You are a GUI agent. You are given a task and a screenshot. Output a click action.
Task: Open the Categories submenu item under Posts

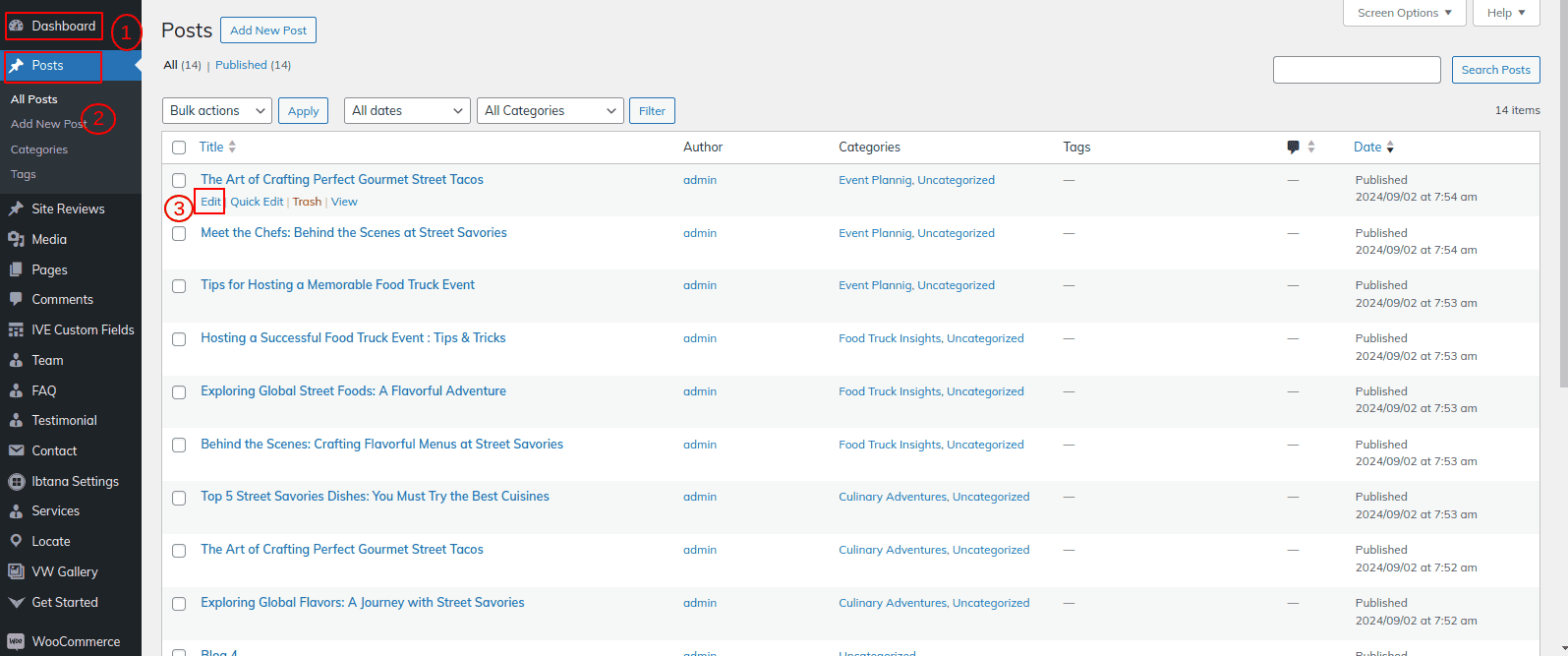(x=39, y=149)
